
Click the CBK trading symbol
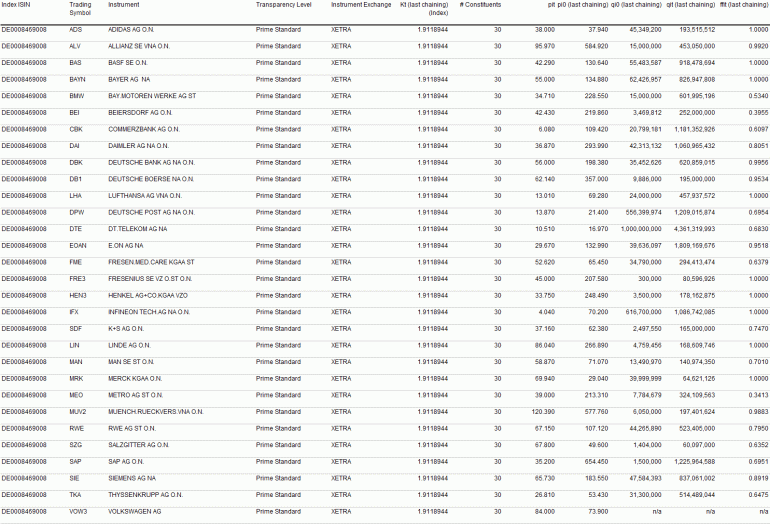(76, 130)
